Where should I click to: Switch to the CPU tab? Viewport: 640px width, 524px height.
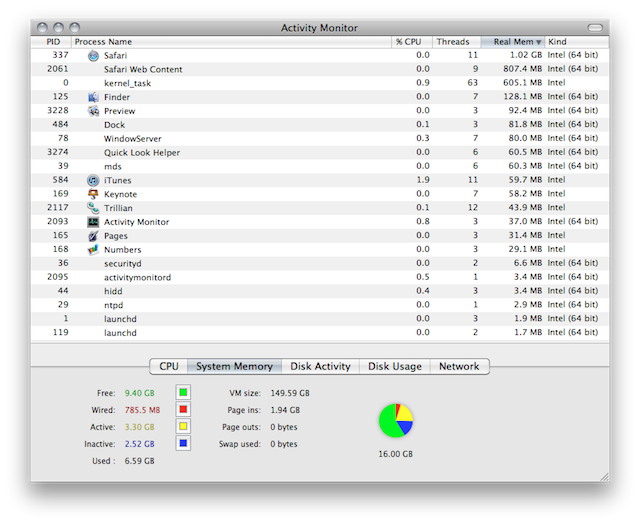169,366
